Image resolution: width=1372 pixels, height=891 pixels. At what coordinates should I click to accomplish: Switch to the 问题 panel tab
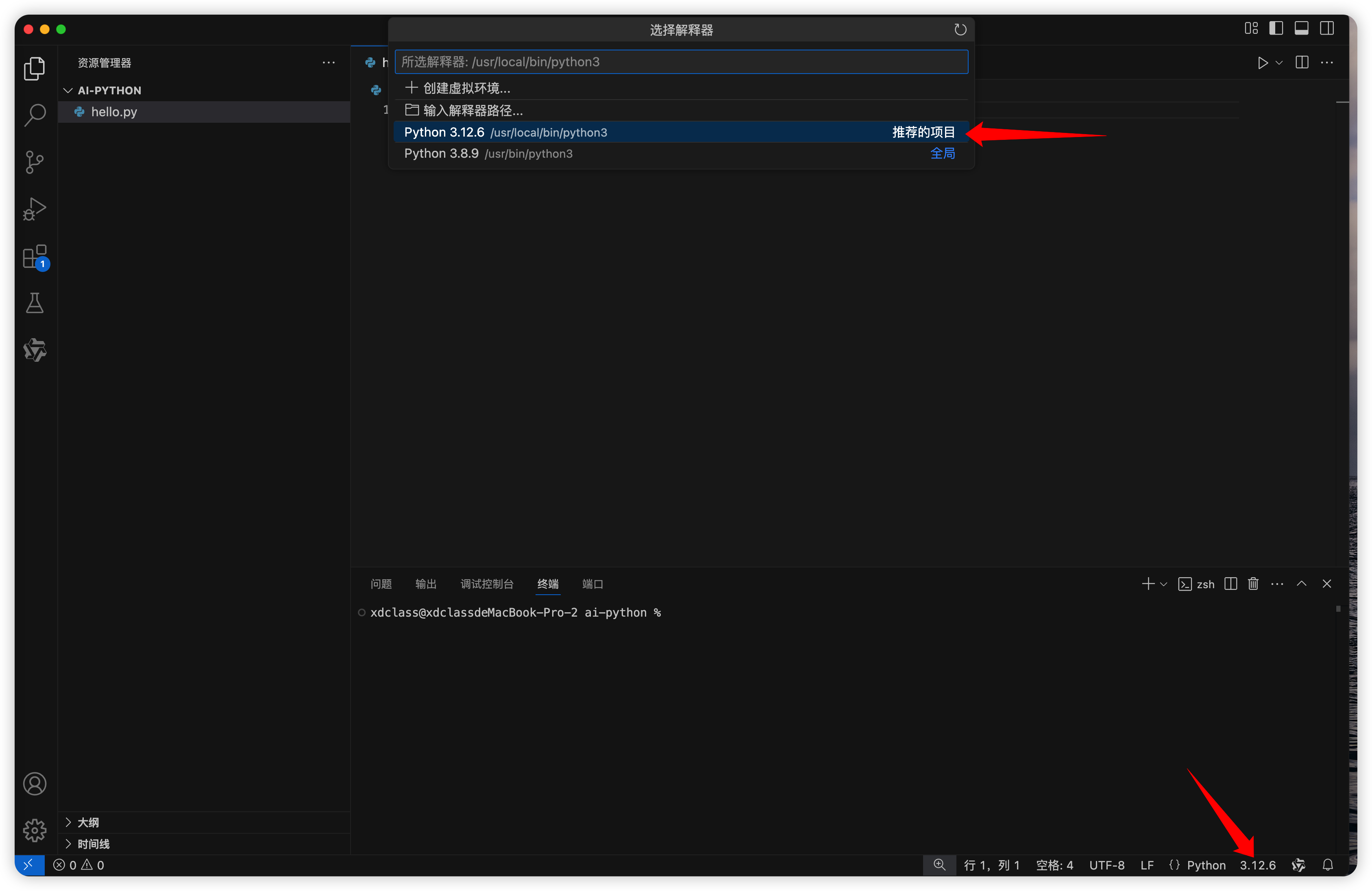point(381,584)
